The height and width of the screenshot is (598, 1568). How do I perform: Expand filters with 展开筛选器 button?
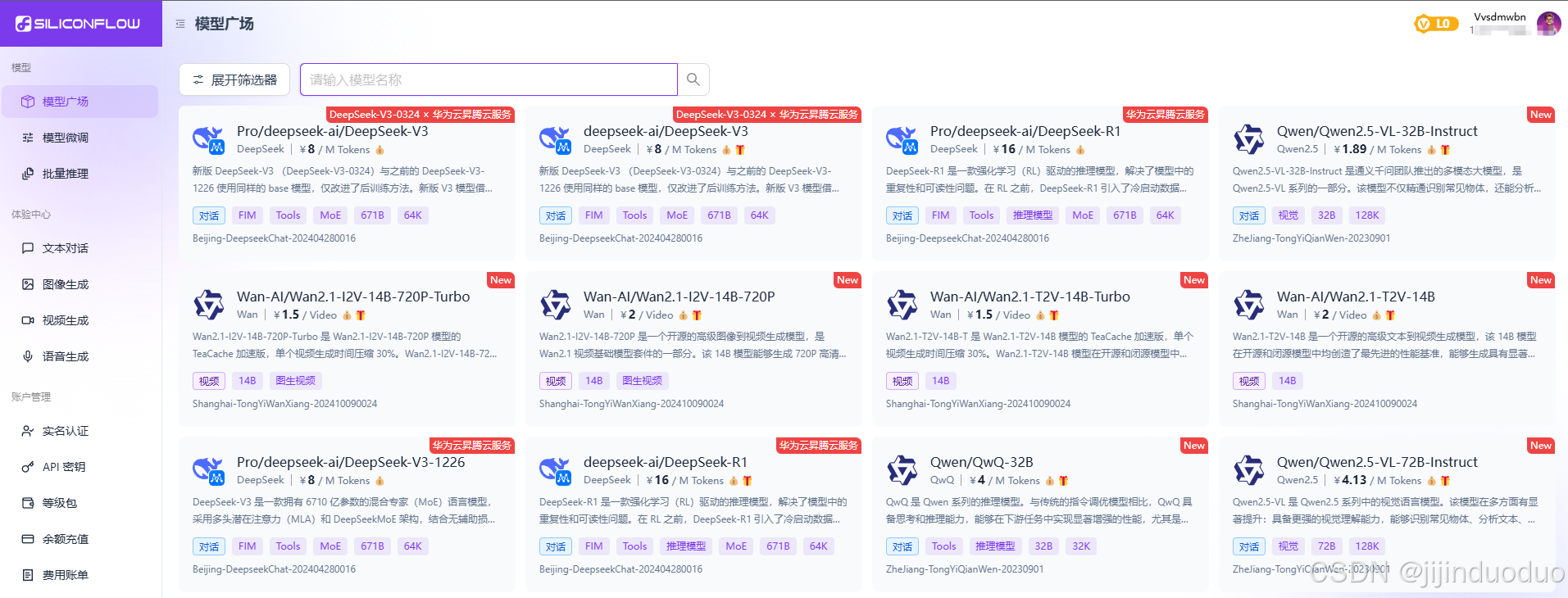click(234, 79)
